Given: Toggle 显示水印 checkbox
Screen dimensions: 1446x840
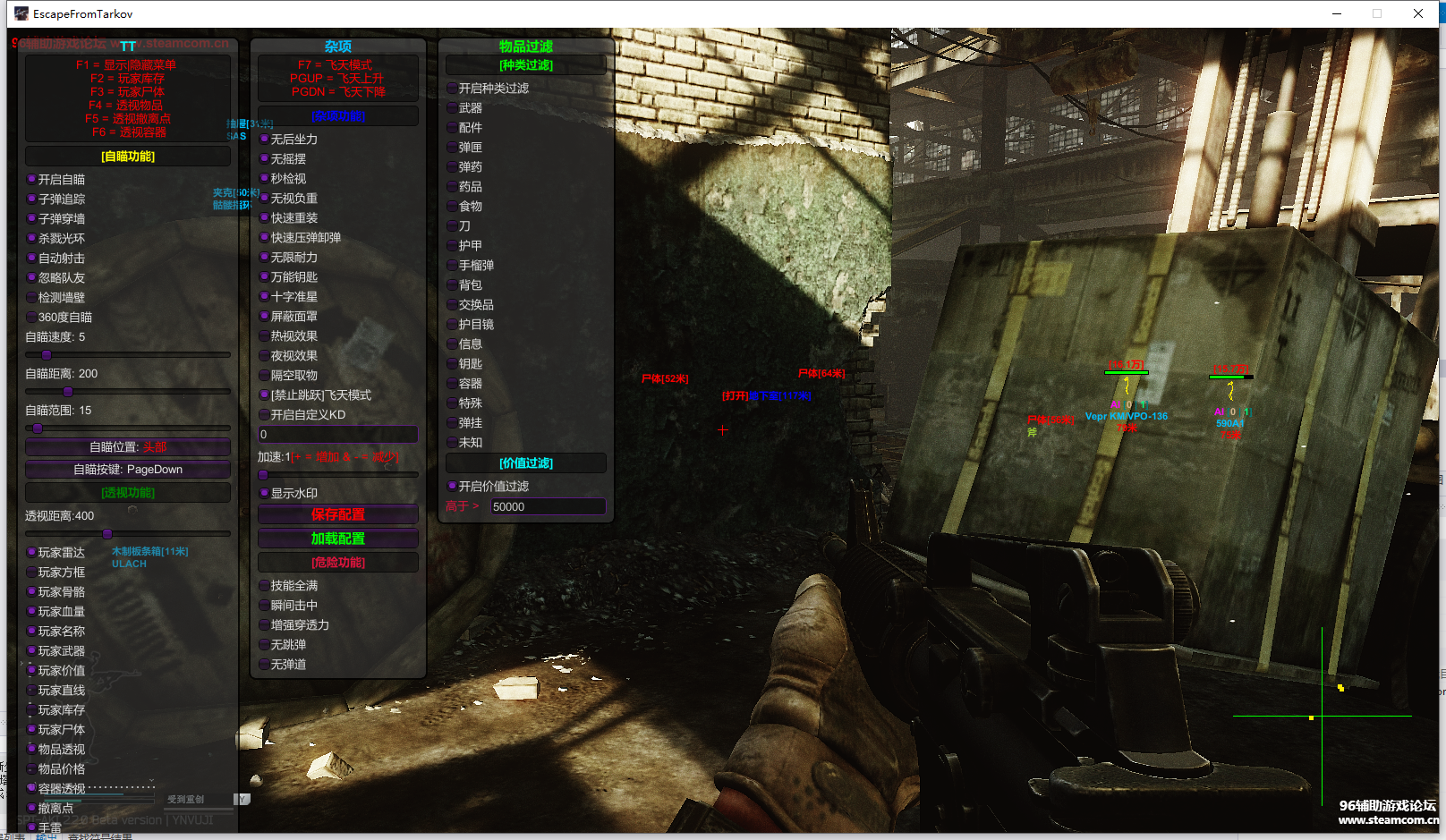Looking at the screenshot, I should [265, 493].
